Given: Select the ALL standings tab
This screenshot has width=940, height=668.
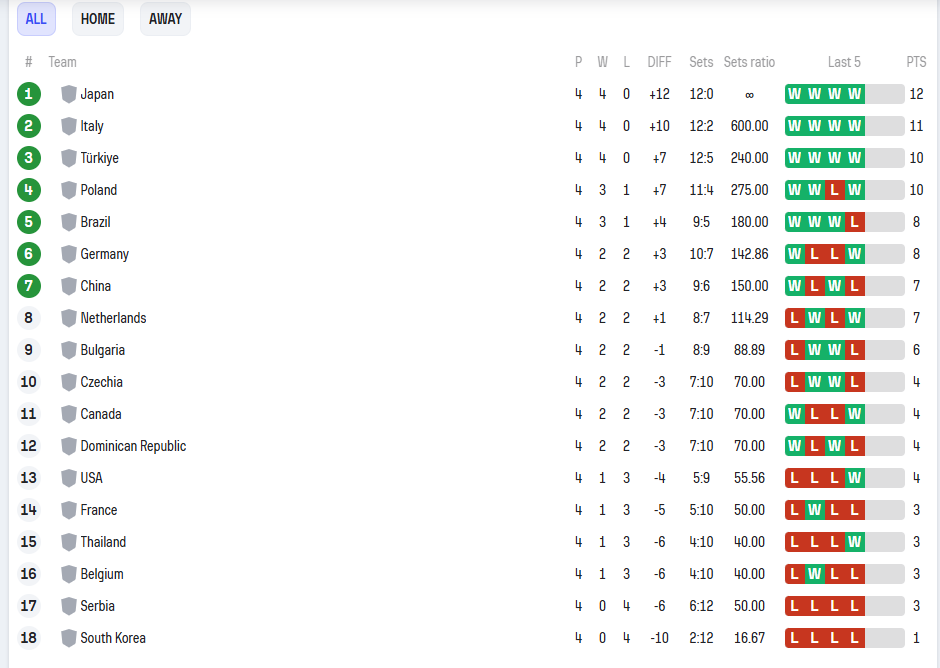Looking at the screenshot, I should (x=36, y=19).
